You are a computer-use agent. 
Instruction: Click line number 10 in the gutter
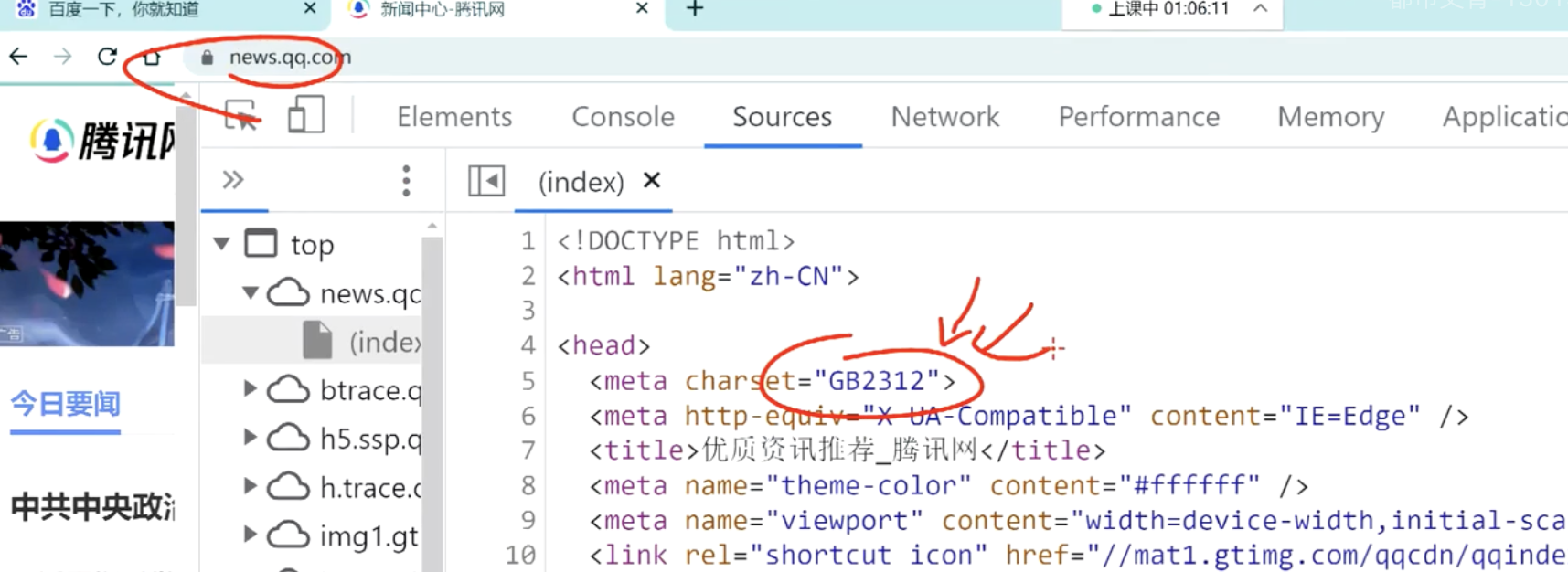[x=520, y=555]
